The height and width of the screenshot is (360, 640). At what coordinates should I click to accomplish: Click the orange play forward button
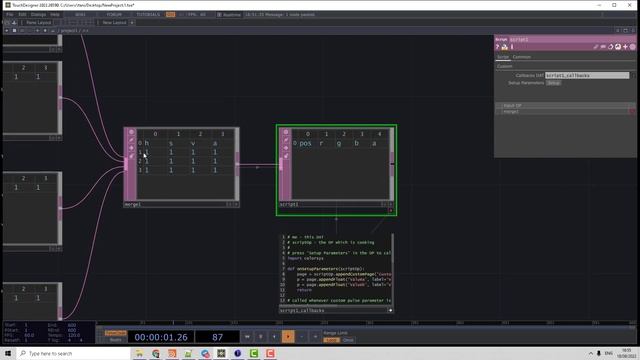(x=288, y=337)
